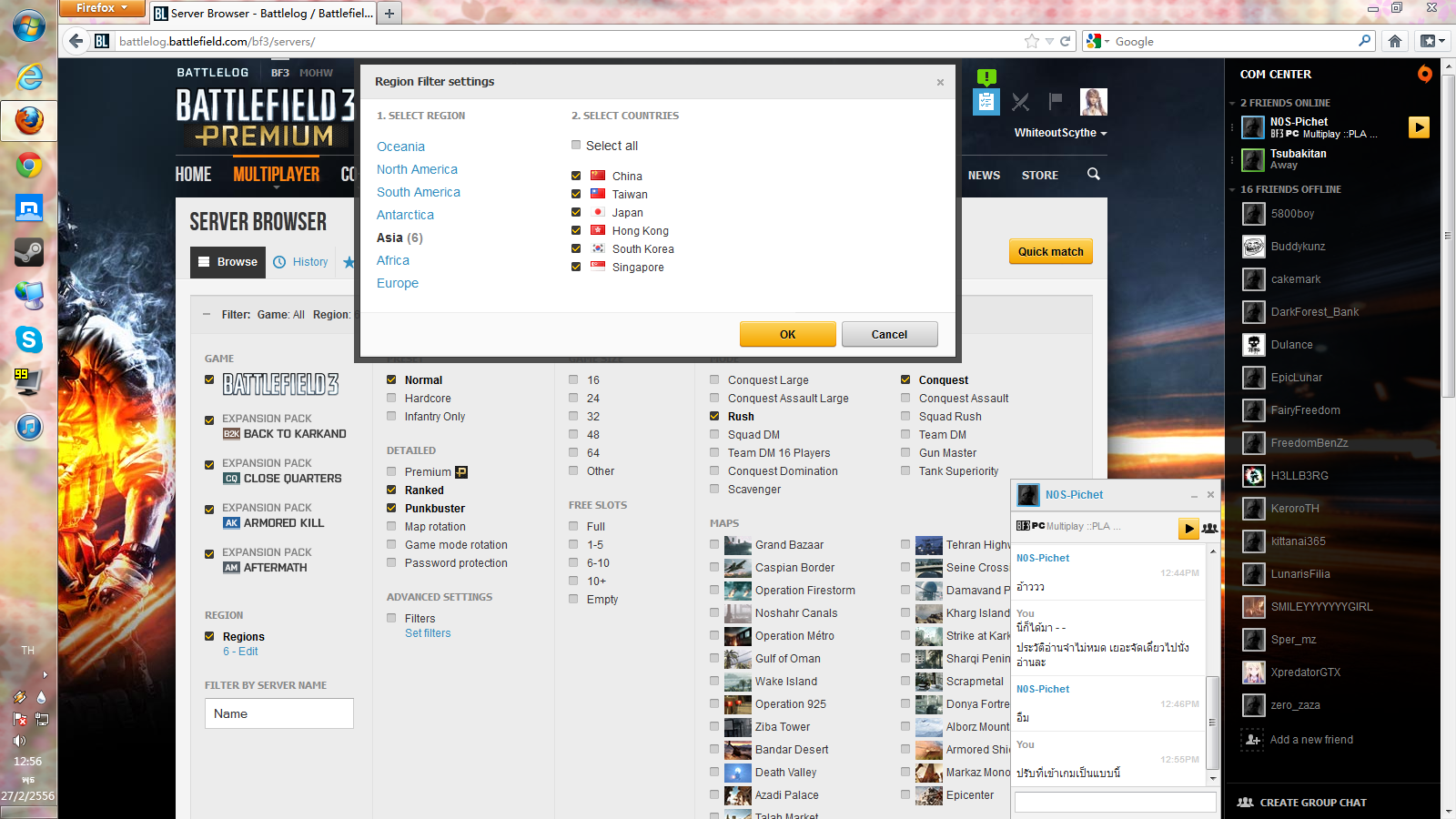The height and width of the screenshot is (819, 1456).
Task: Confirm region filter with OK button
Action: click(x=787, y=334)
